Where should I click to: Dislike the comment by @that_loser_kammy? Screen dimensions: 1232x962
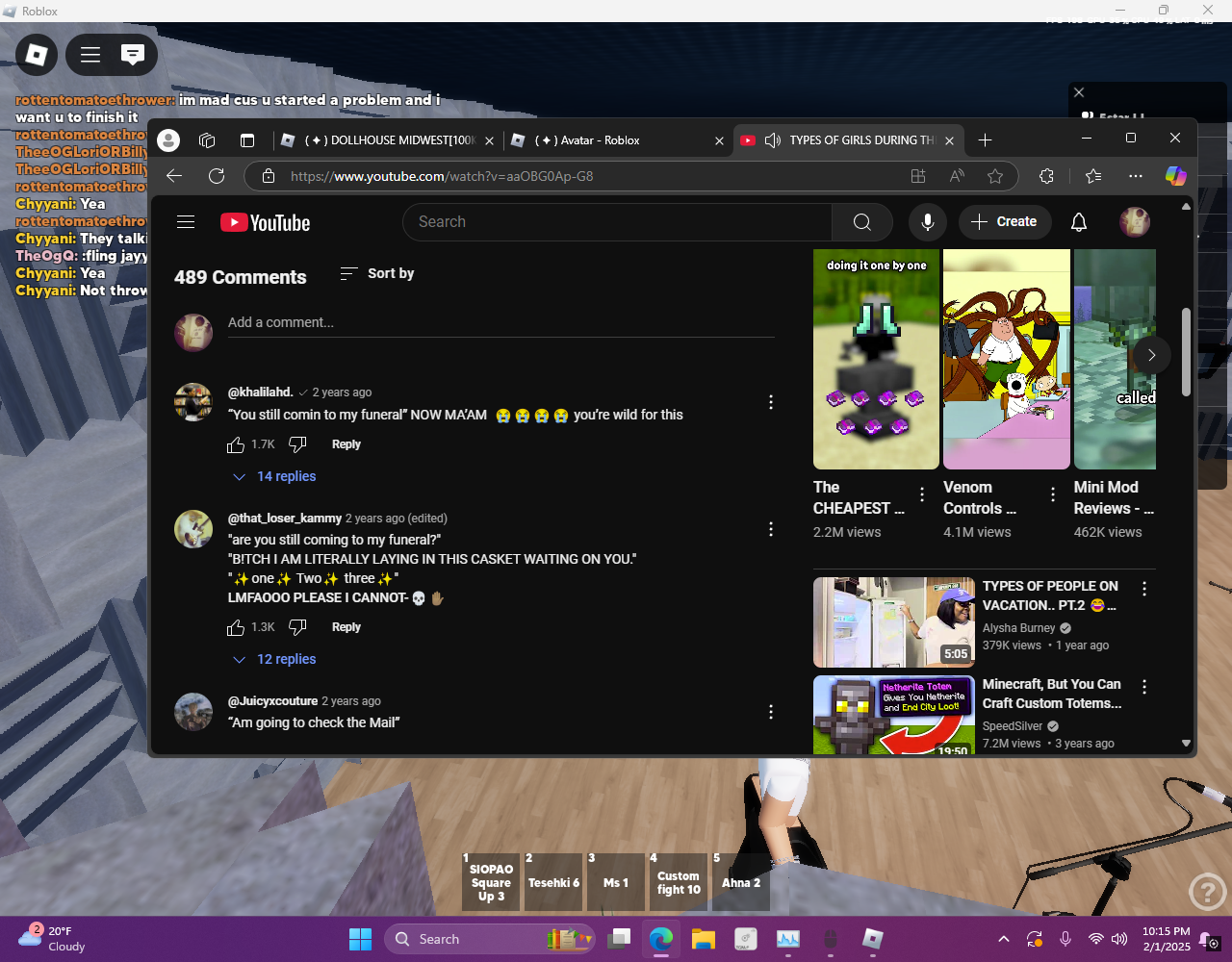click(x=297, y=627)
